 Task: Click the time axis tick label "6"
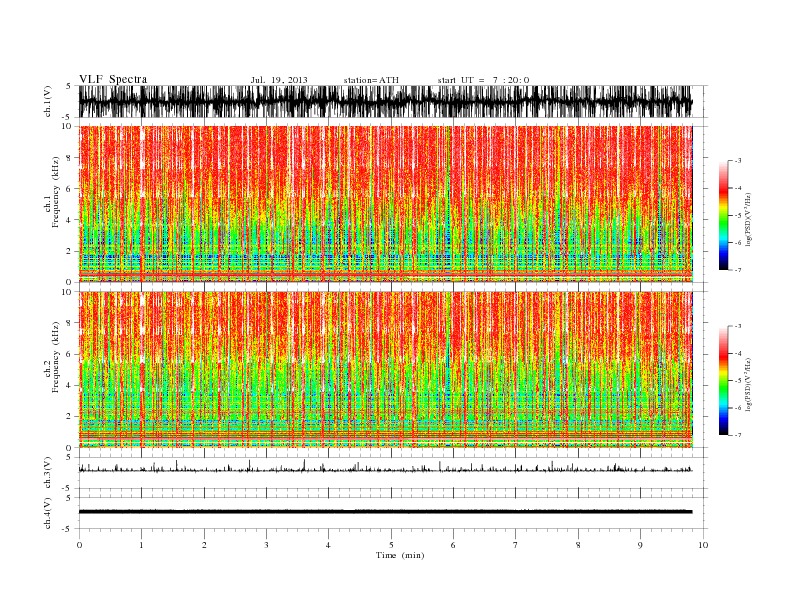coord(454,545)
